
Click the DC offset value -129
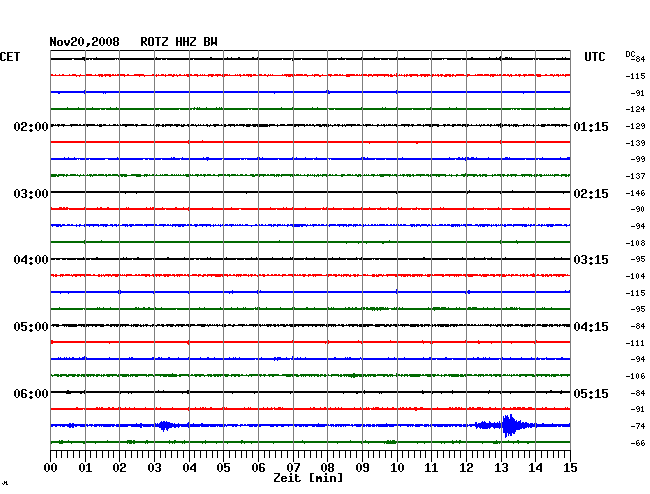[x=635, y=126]
